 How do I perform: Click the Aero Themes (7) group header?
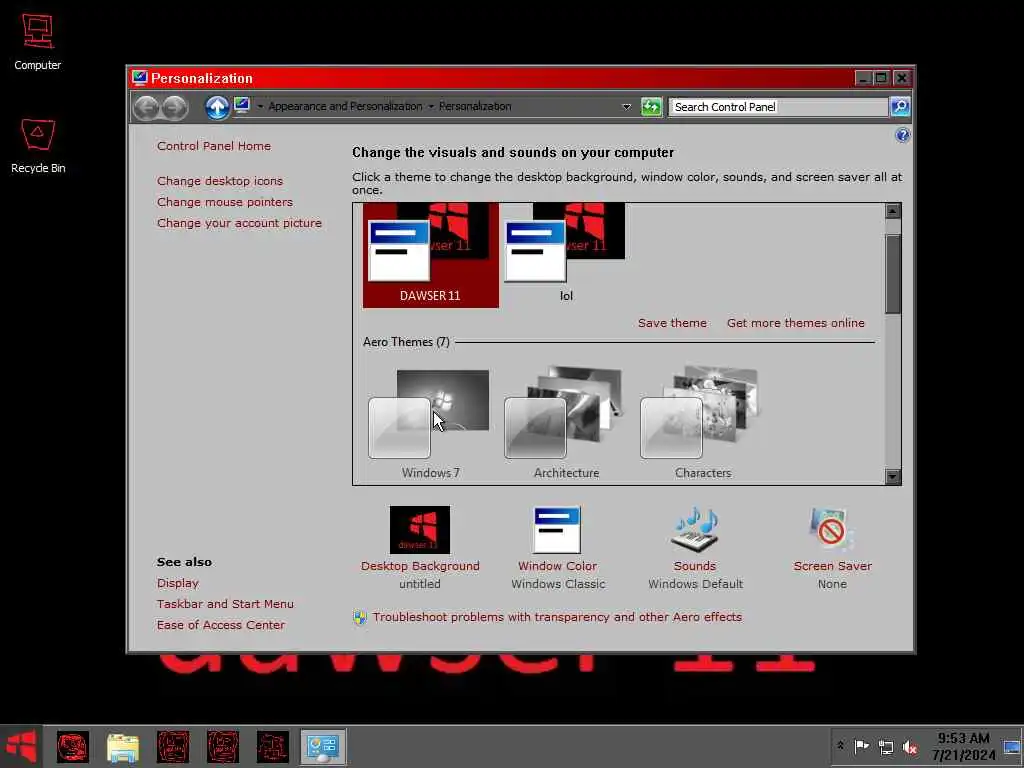(406, 342)
